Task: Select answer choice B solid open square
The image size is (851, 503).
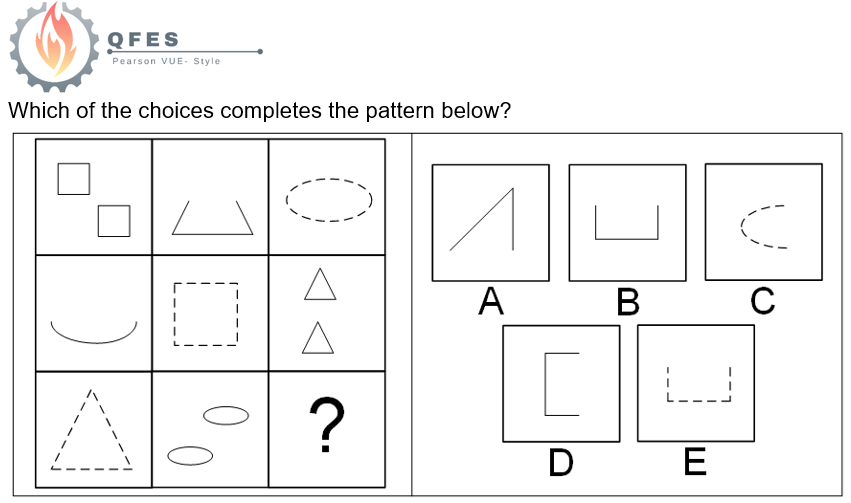Action: (x=627, y=222)
